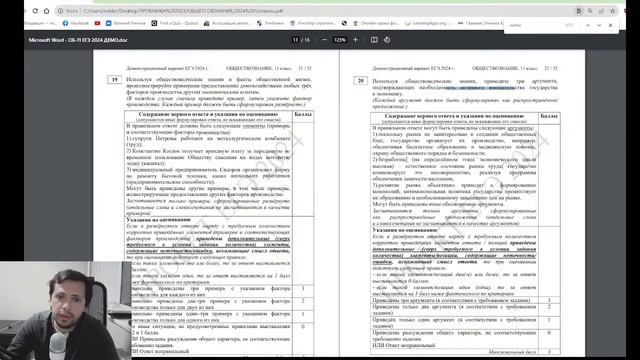Rotate the PDF document counterclockwise
Viewport: 640px width, 360px height.
pyautogui.click(x=387, y=40)
